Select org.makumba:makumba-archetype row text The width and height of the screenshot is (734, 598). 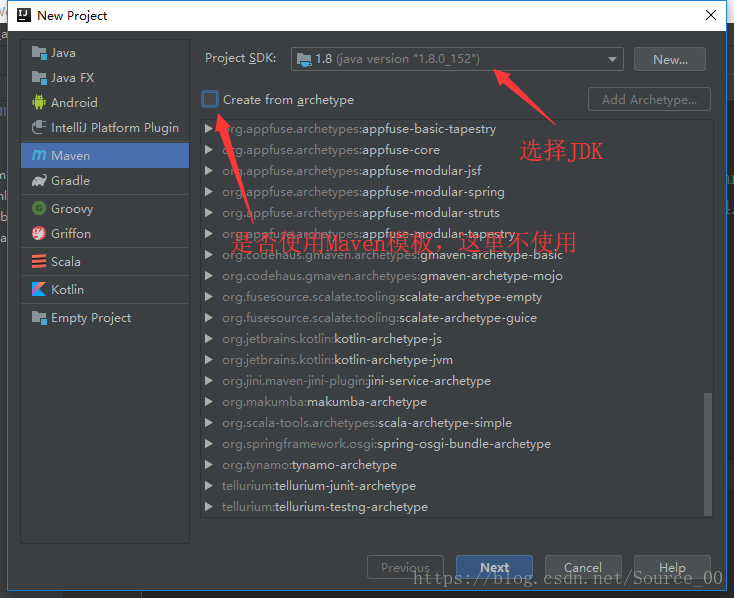click(x=324, y=402)
